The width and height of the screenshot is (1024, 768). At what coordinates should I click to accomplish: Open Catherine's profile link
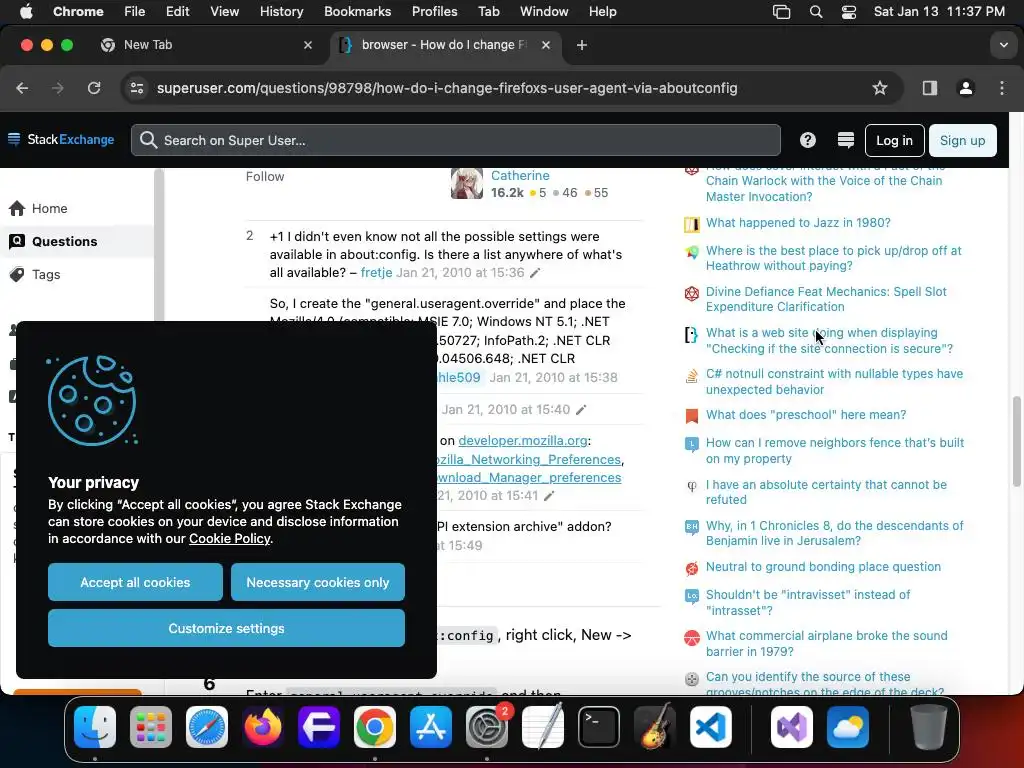tap(520, 176)
